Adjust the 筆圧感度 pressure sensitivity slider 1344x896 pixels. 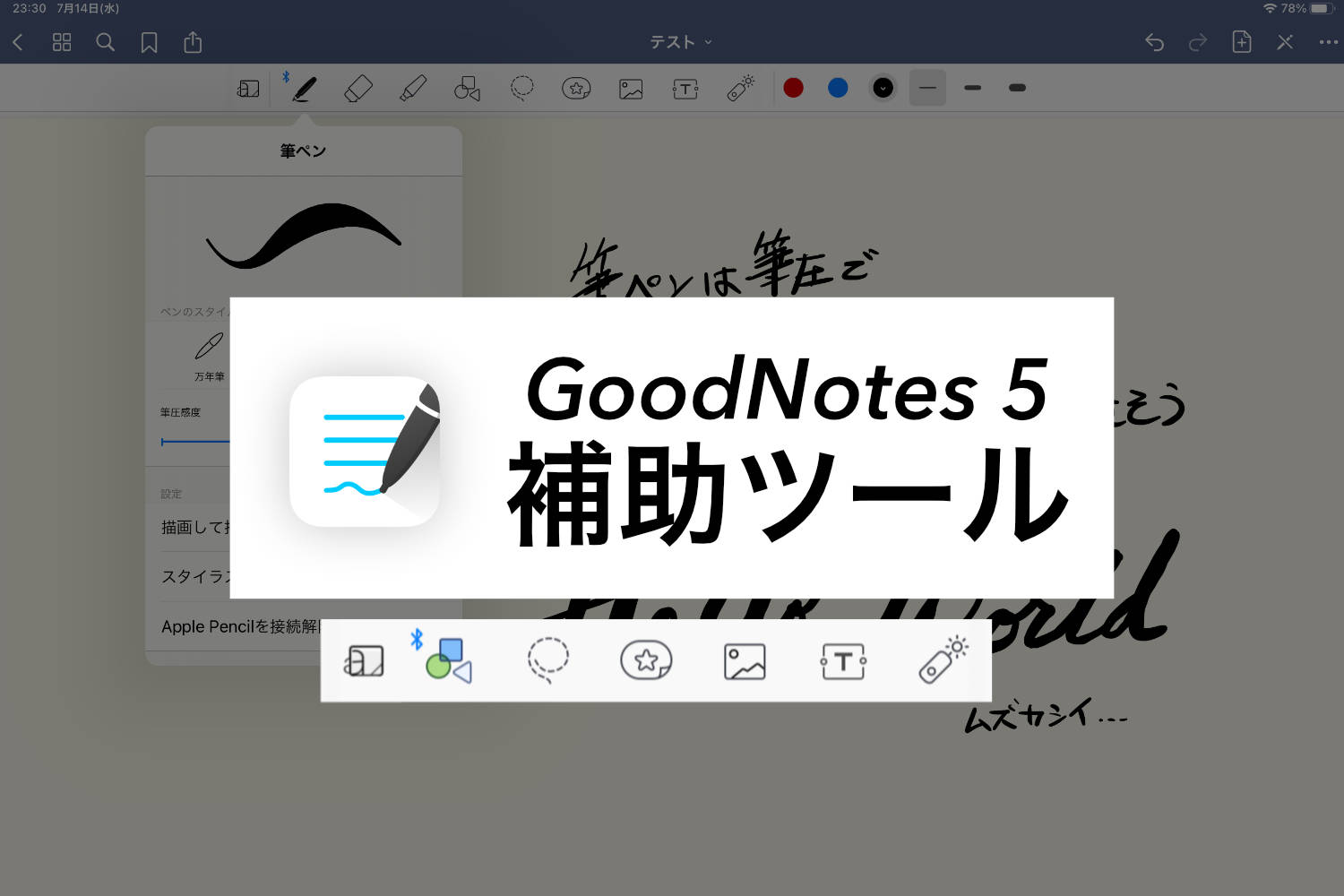tap(195, 442)
